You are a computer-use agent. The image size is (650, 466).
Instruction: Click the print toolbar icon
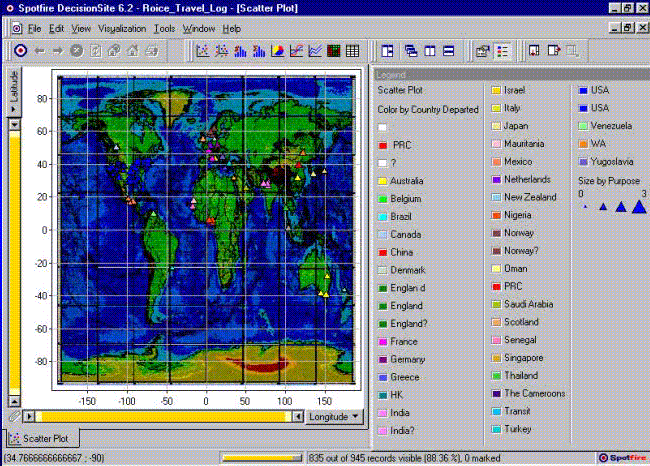click(x=152, y=51)
